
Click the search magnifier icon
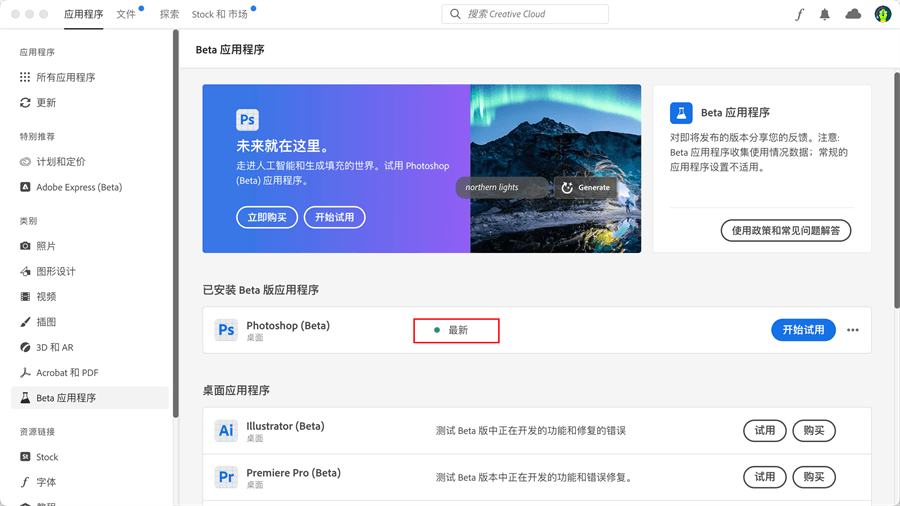[x=455, y=14]
